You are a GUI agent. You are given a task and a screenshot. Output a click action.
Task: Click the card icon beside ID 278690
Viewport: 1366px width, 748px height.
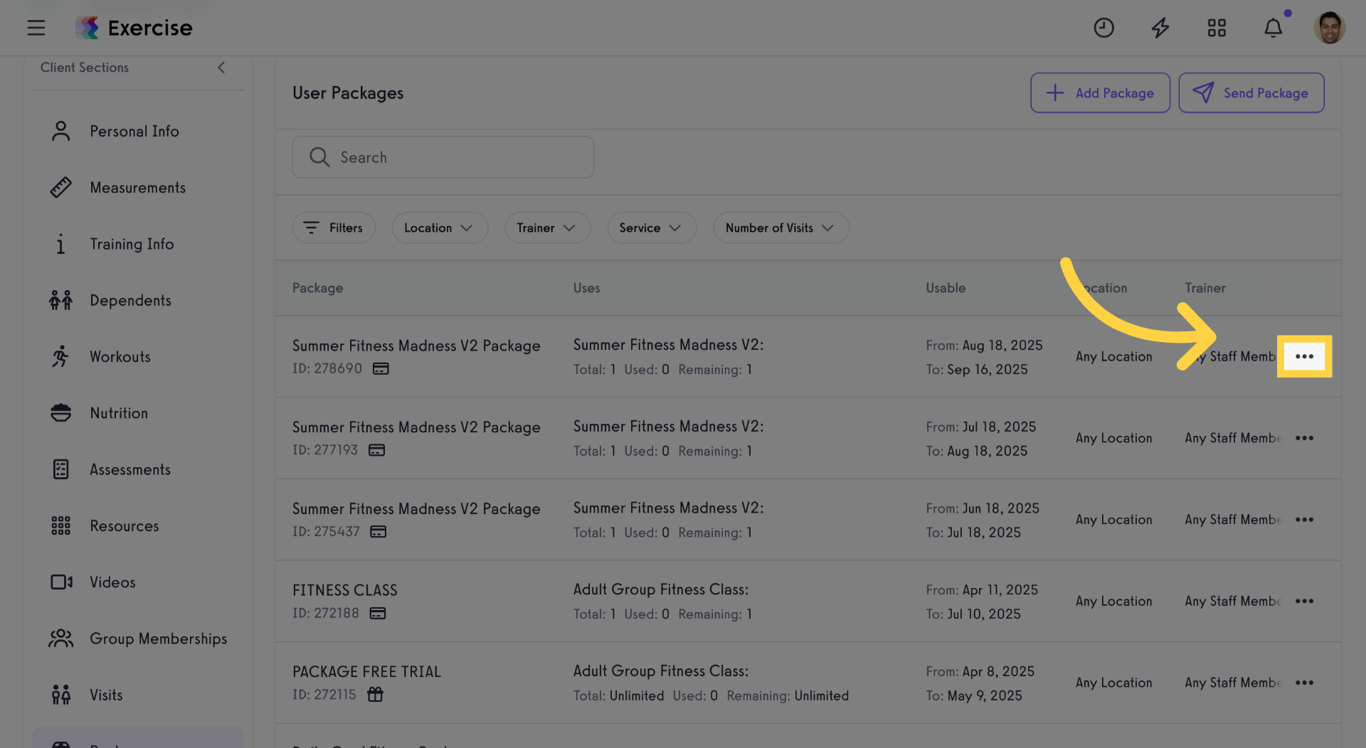pyautogui.click(x=381, y=369)
